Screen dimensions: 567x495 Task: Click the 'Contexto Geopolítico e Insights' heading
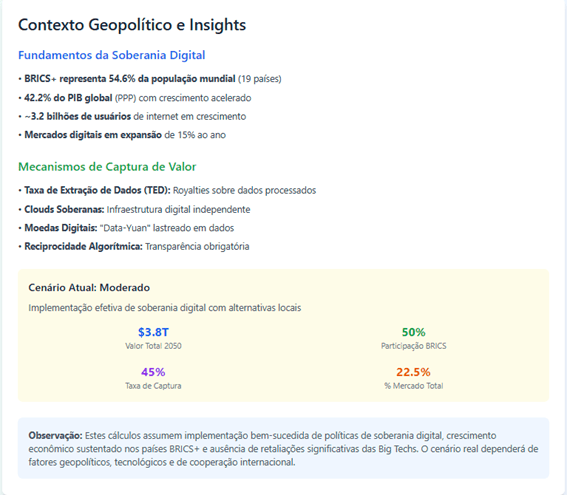coord(132,25)
